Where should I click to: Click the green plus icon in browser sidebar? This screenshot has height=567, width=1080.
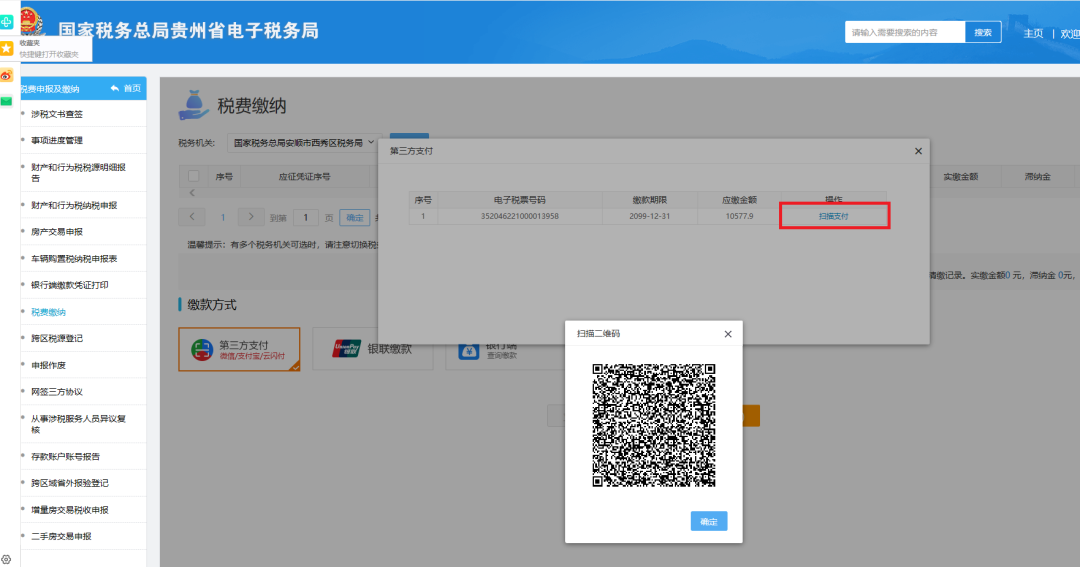pyautogui.click(x=7, y=22)
